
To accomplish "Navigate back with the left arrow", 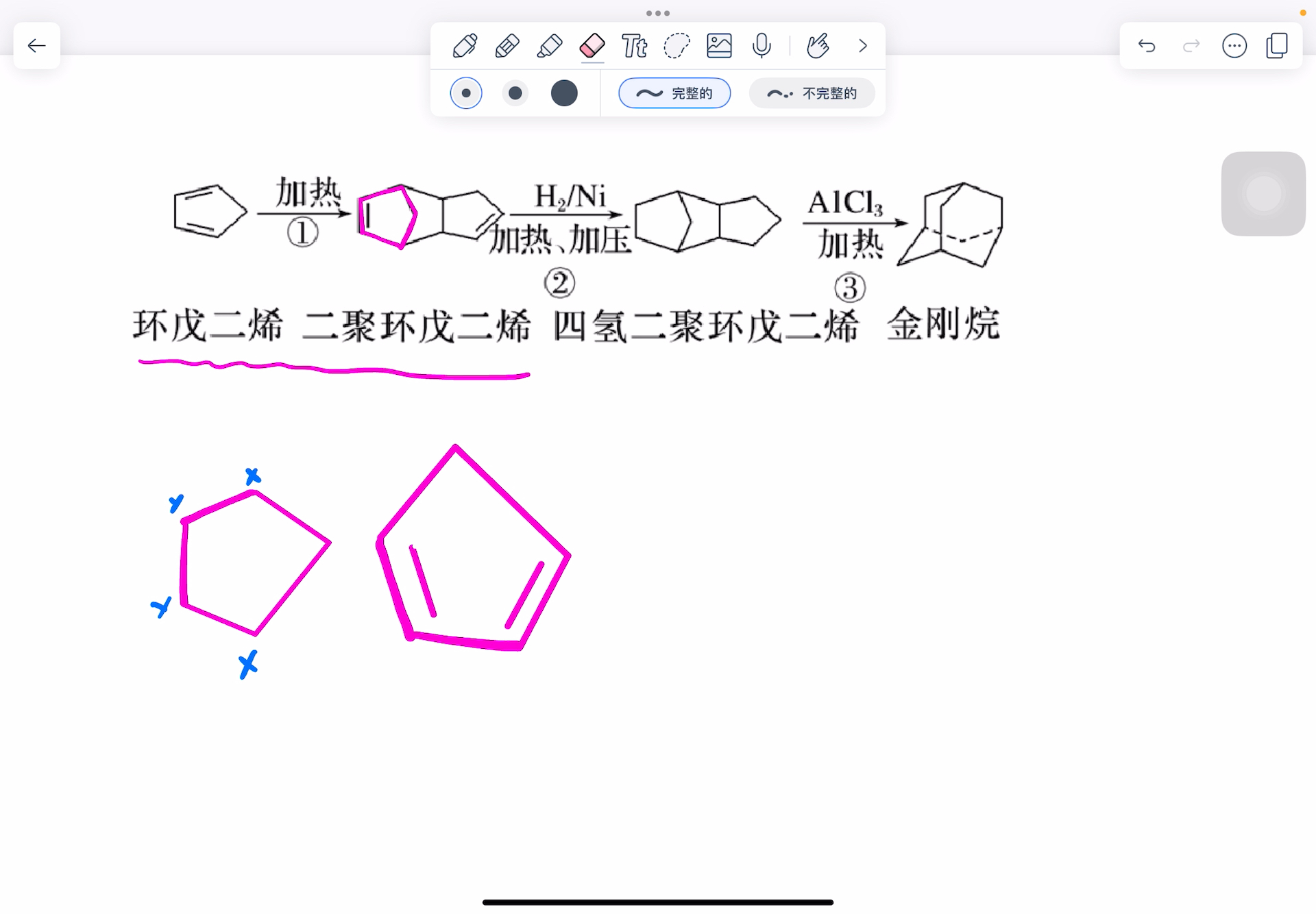I will tap(36, 45).
